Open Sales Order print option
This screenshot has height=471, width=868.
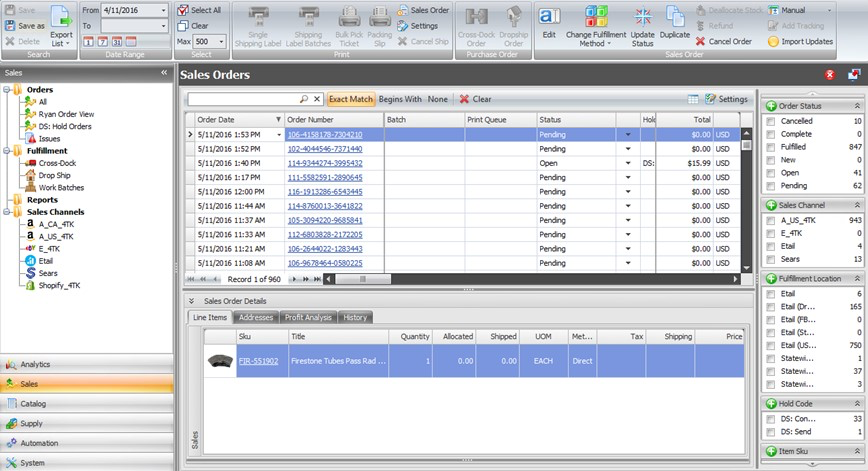tap(423, 10)
